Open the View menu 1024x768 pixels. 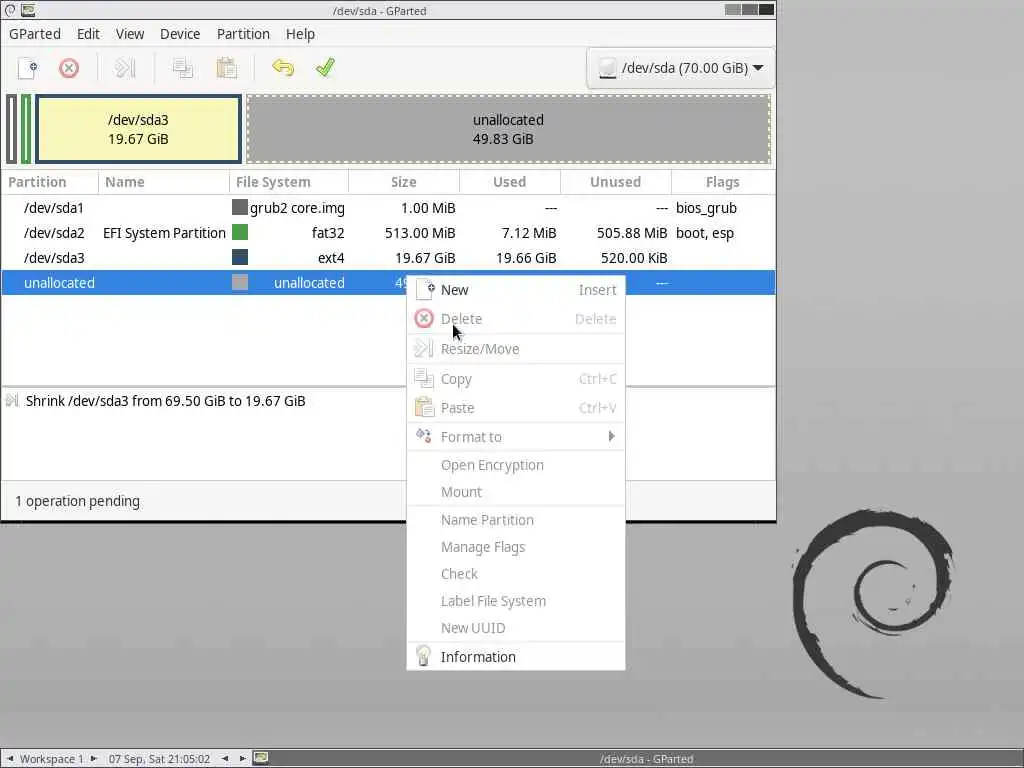(130, 34)
